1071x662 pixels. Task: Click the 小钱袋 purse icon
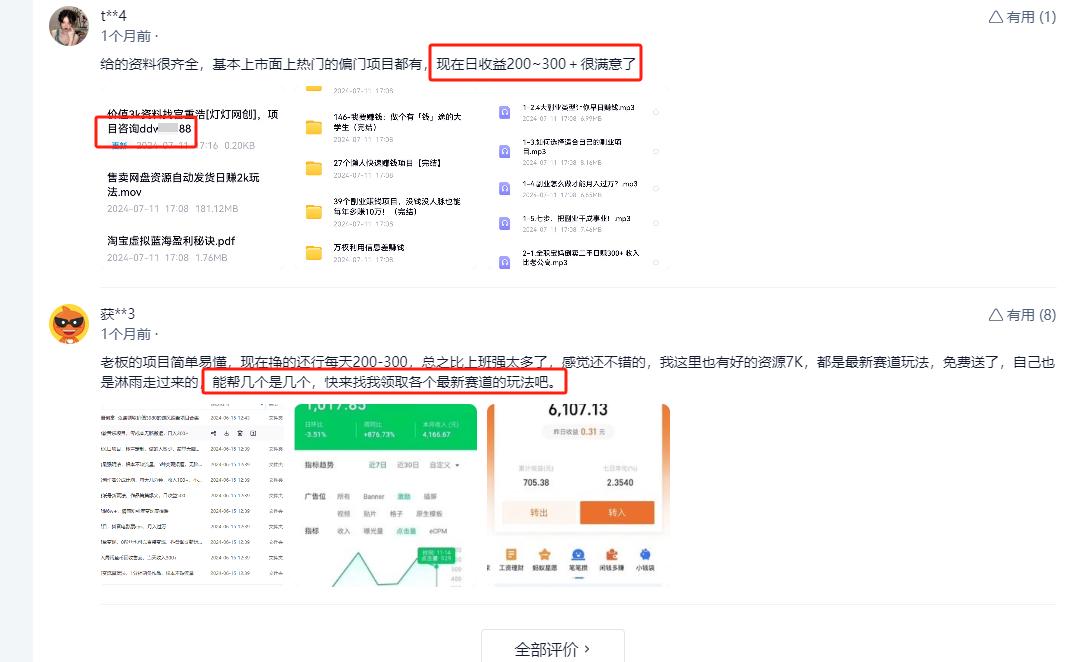[x=645, y=554]
